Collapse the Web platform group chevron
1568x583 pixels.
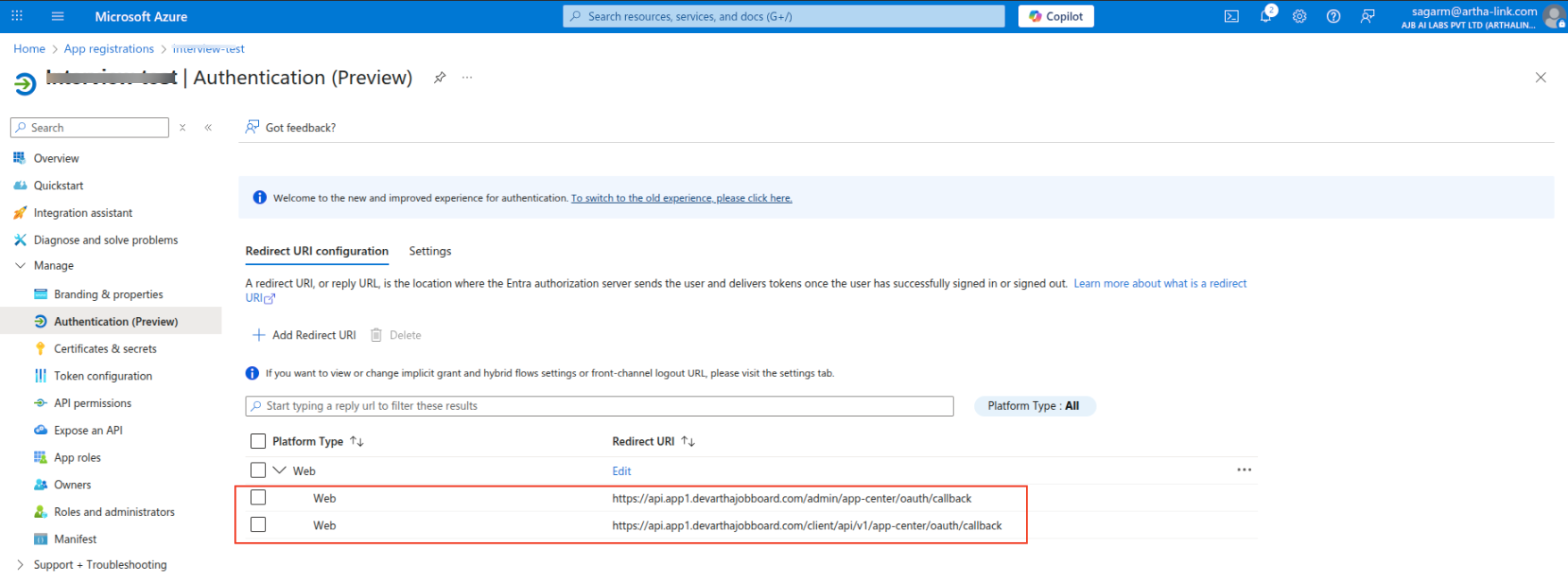279,470
